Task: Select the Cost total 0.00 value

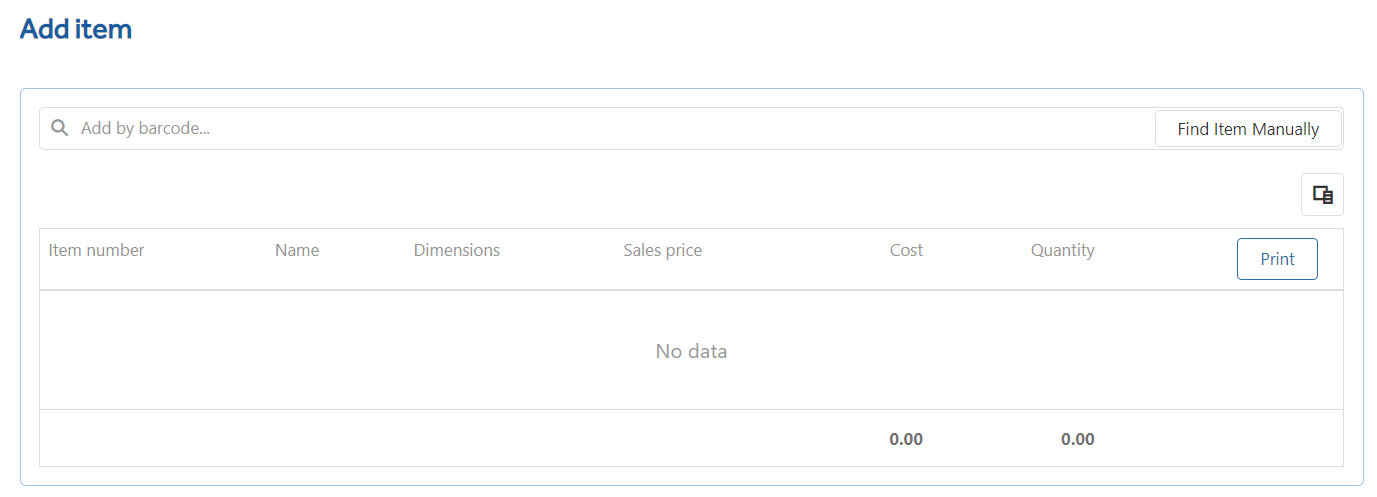Action: pyautogui.click(x=906, y=439)
